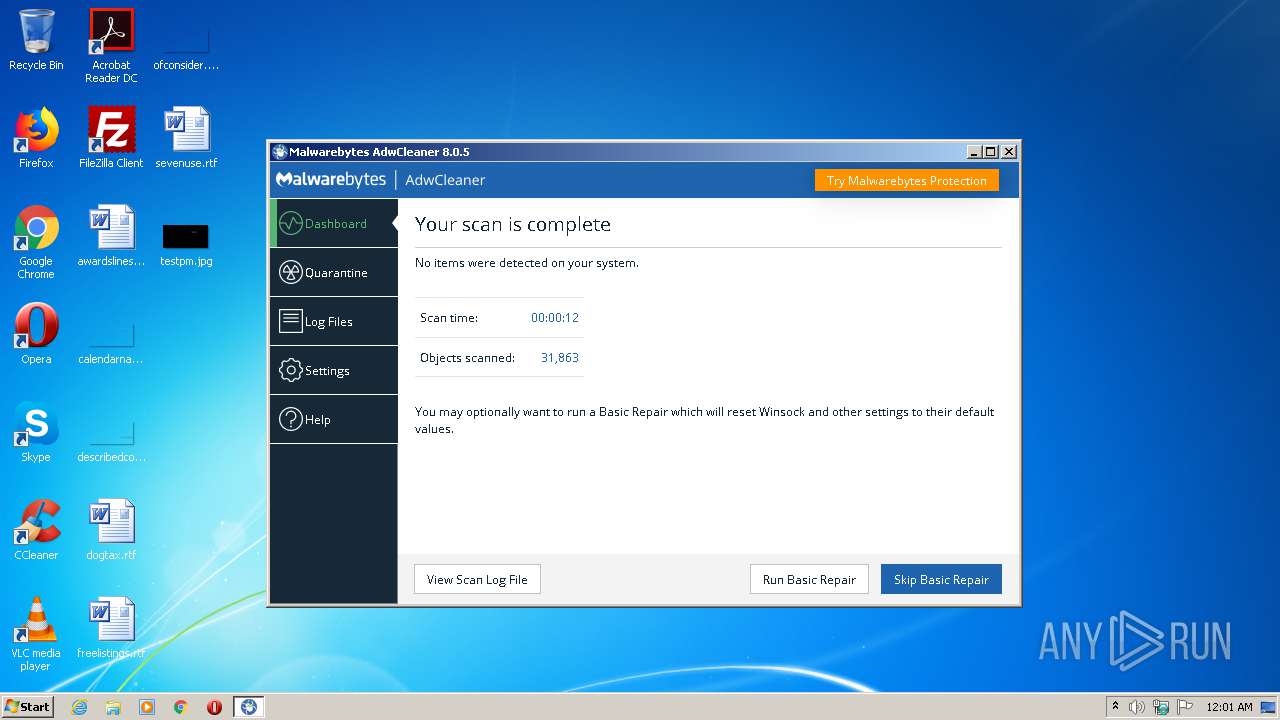Click Skip Basic Repair button

pos(941,579)
